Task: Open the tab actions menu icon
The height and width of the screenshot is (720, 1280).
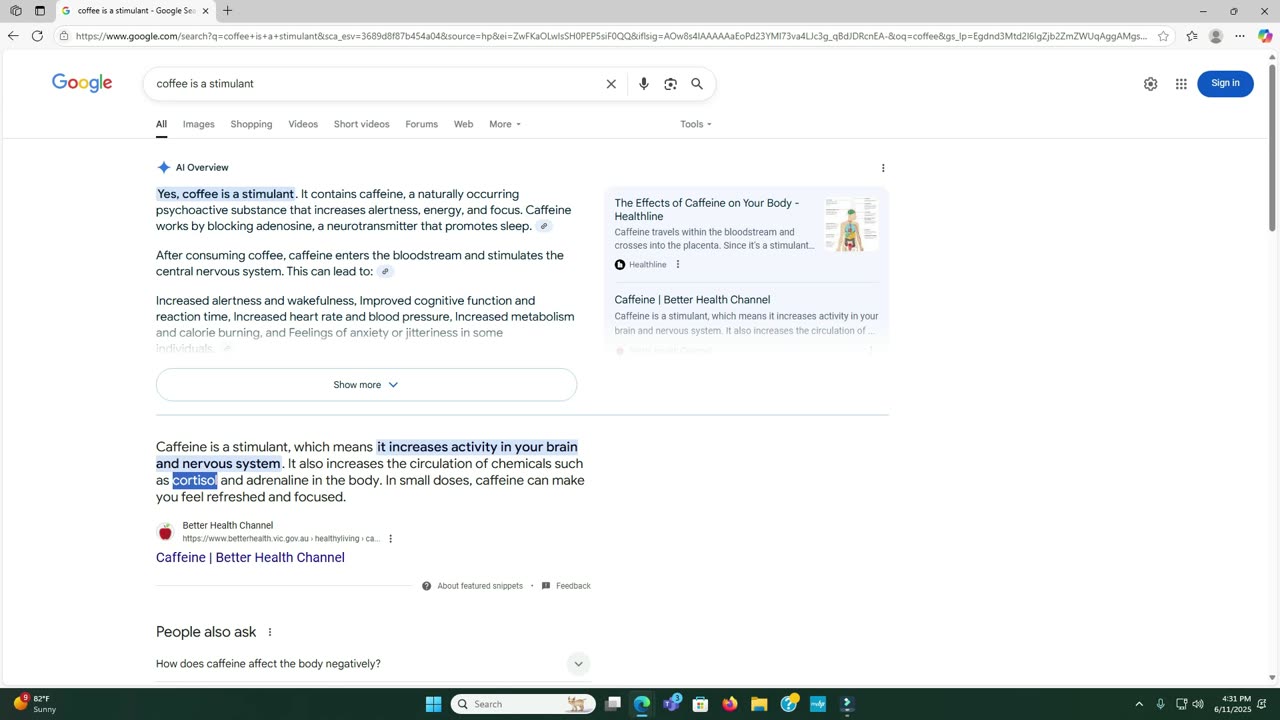Action: click(x=40, y=11)
